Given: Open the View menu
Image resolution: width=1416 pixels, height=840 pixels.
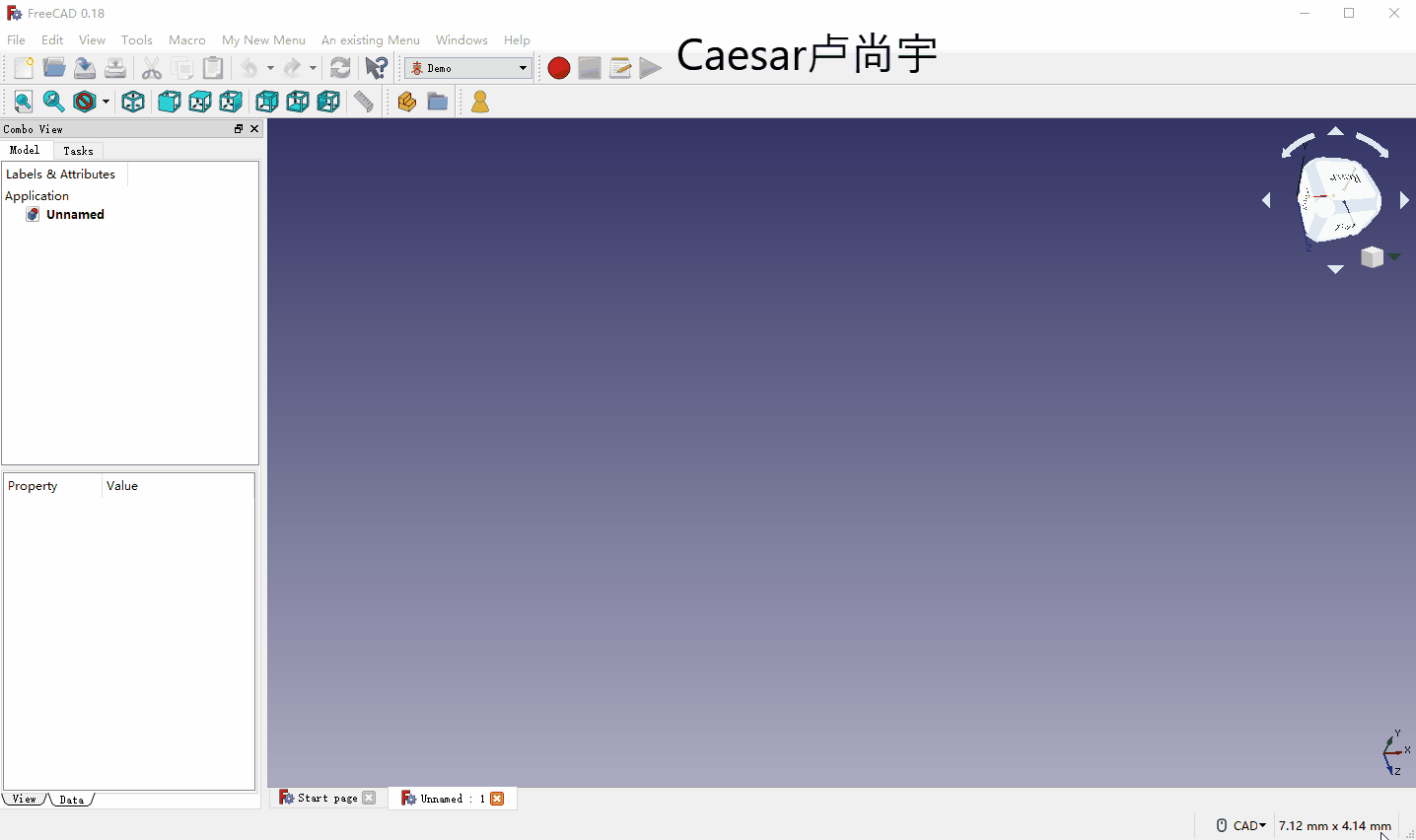Looking at the screenshot, I should point(92,40).
